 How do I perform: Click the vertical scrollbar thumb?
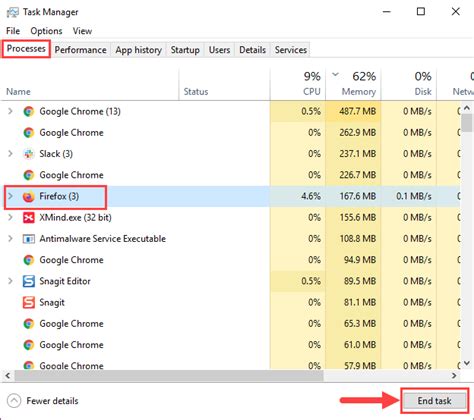(467, 123)
